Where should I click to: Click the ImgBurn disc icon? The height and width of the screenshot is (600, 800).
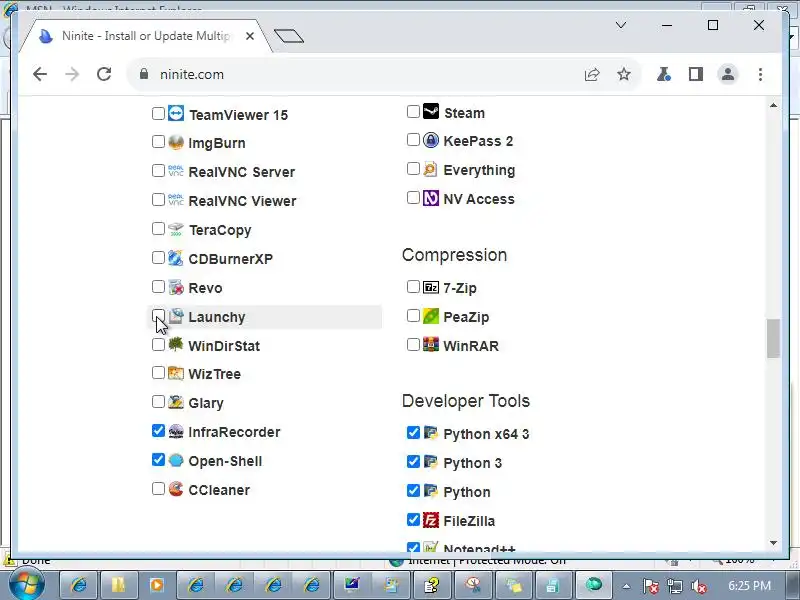click(x=176, y=142)
